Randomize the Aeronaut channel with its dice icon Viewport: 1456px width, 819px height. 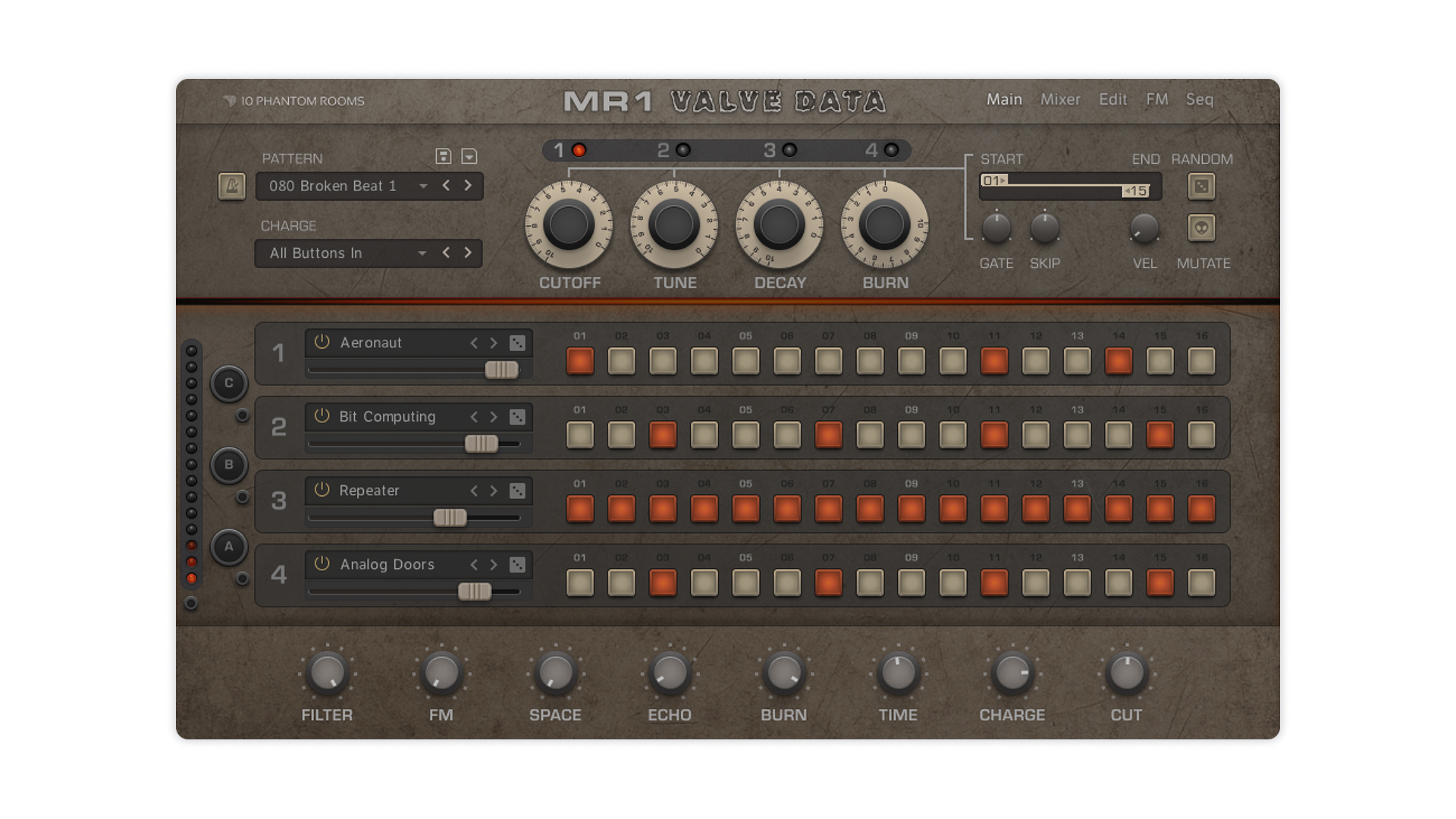pyautogui.click(x=517, y=343)
